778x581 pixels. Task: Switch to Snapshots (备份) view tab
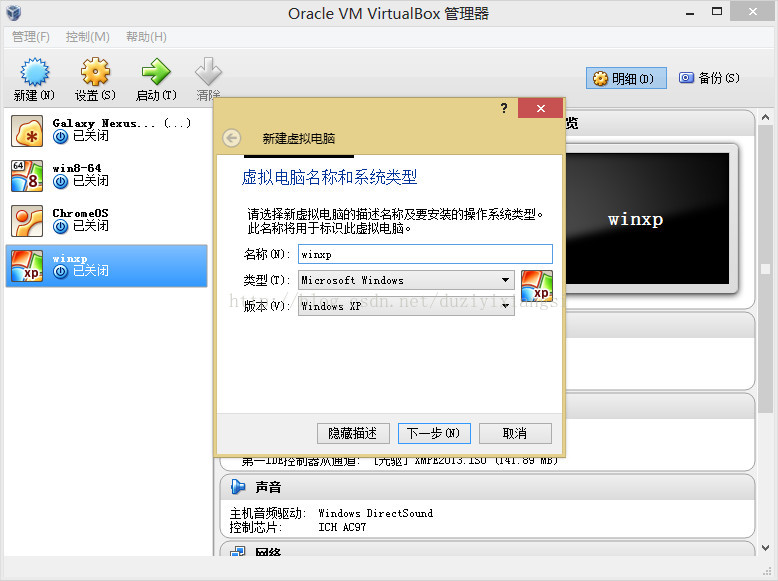(710, 78)
